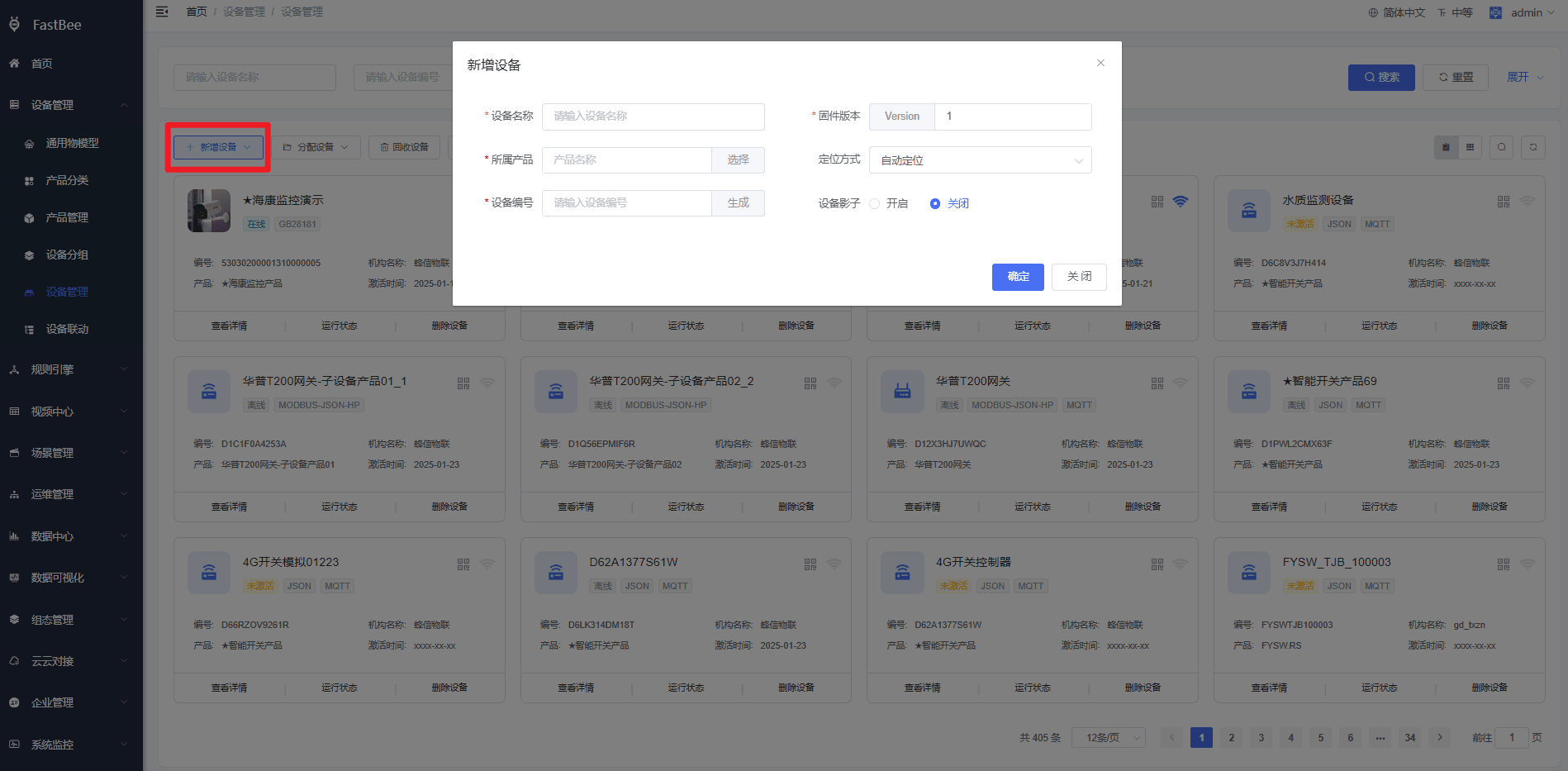Switch to list view toggle icon
The width and height of the screenshot is (1568, 771).
1470,147
